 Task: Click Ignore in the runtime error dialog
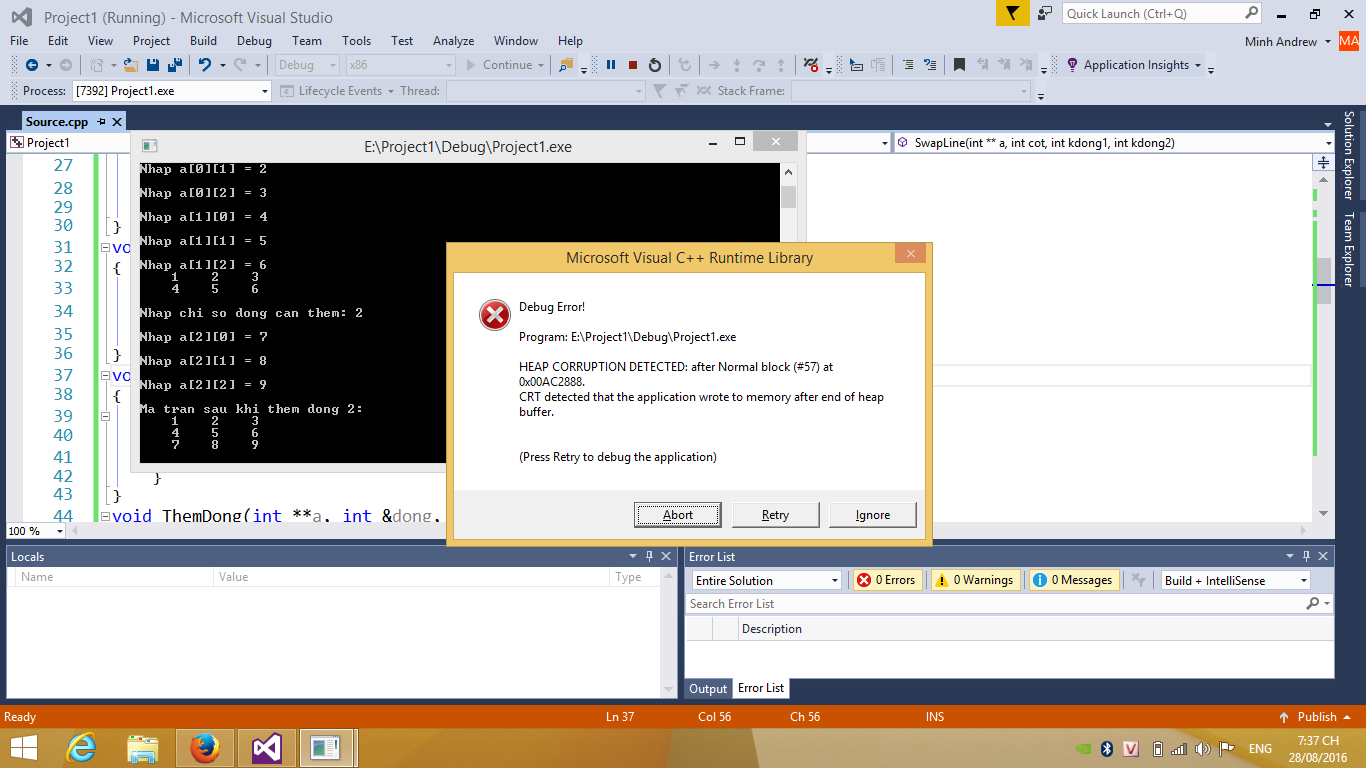(x=872, y=515)
